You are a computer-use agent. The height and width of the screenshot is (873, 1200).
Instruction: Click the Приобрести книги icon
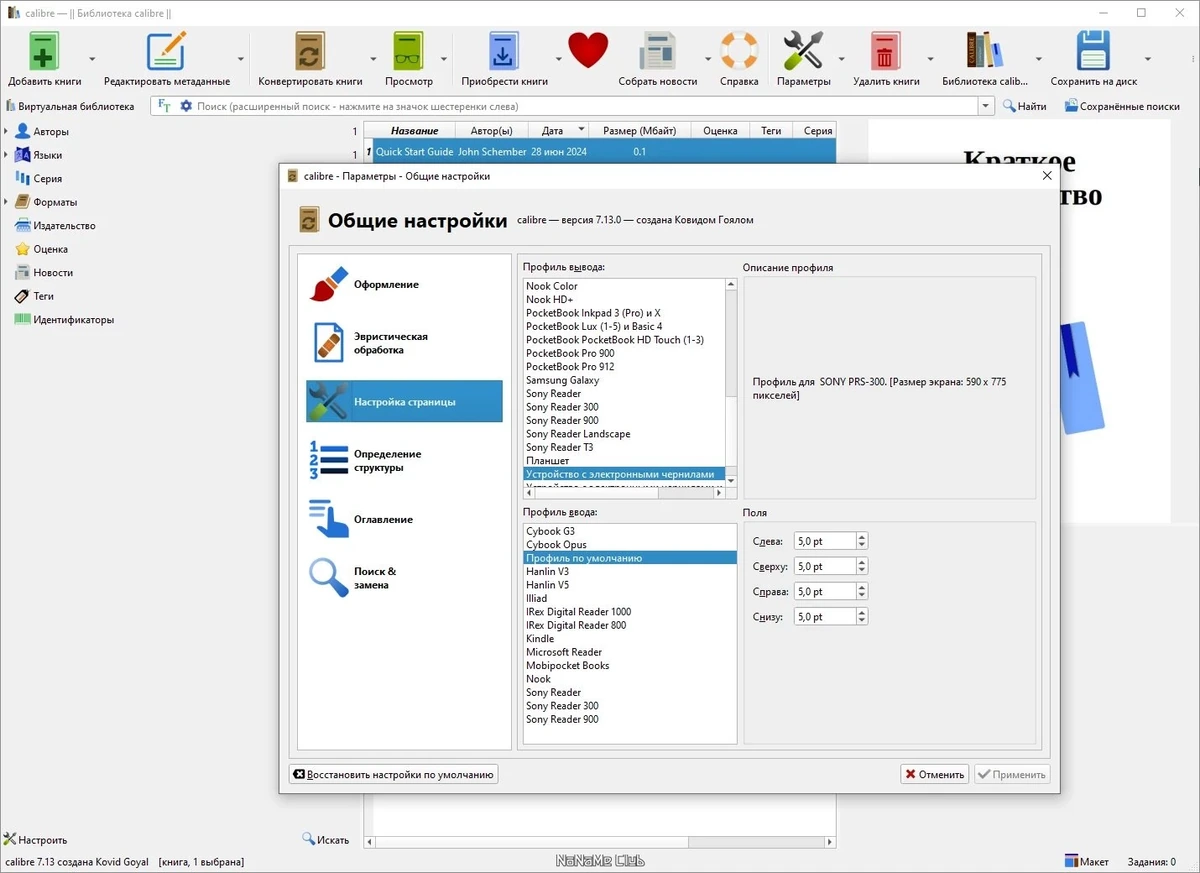(x=504, y=52)
